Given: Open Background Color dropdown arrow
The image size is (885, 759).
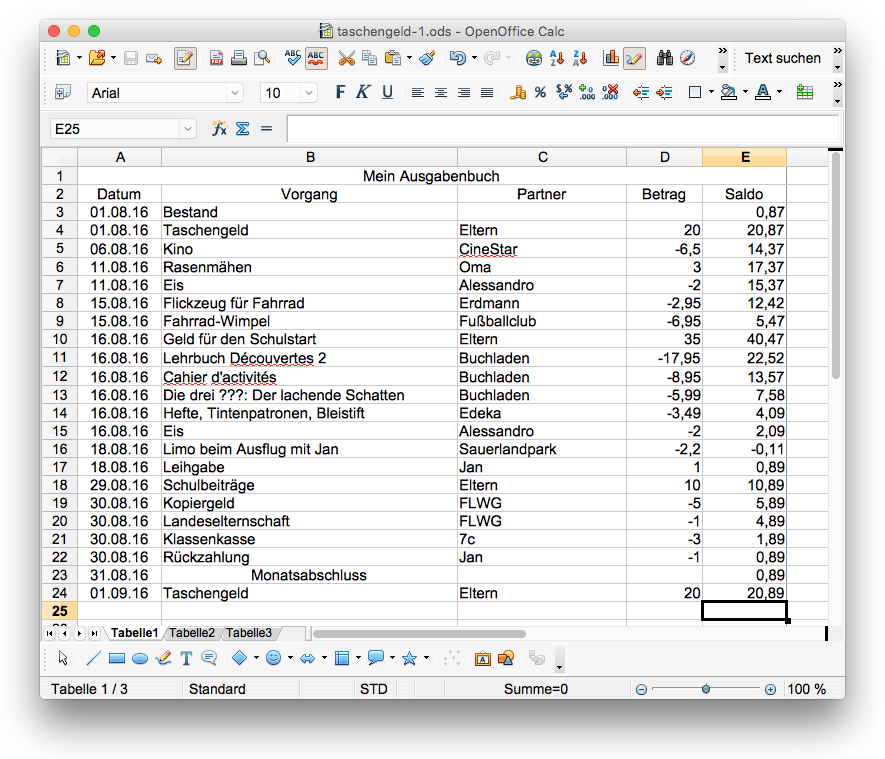Looking at the screenshot, I should point(746,92).
